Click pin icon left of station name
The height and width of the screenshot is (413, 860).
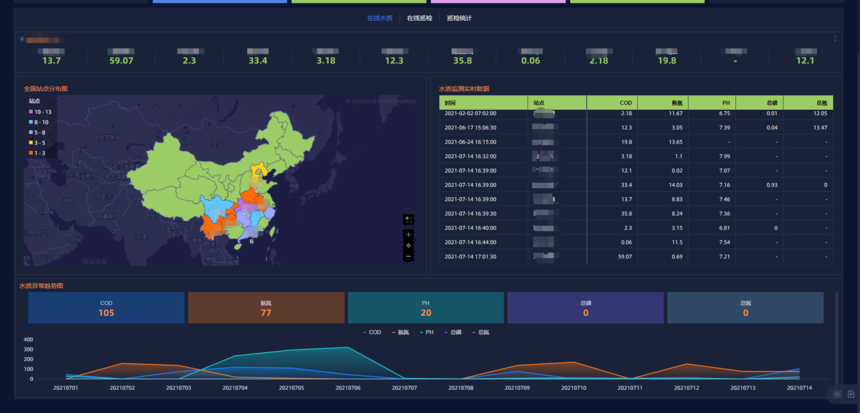tap(22, 39)
